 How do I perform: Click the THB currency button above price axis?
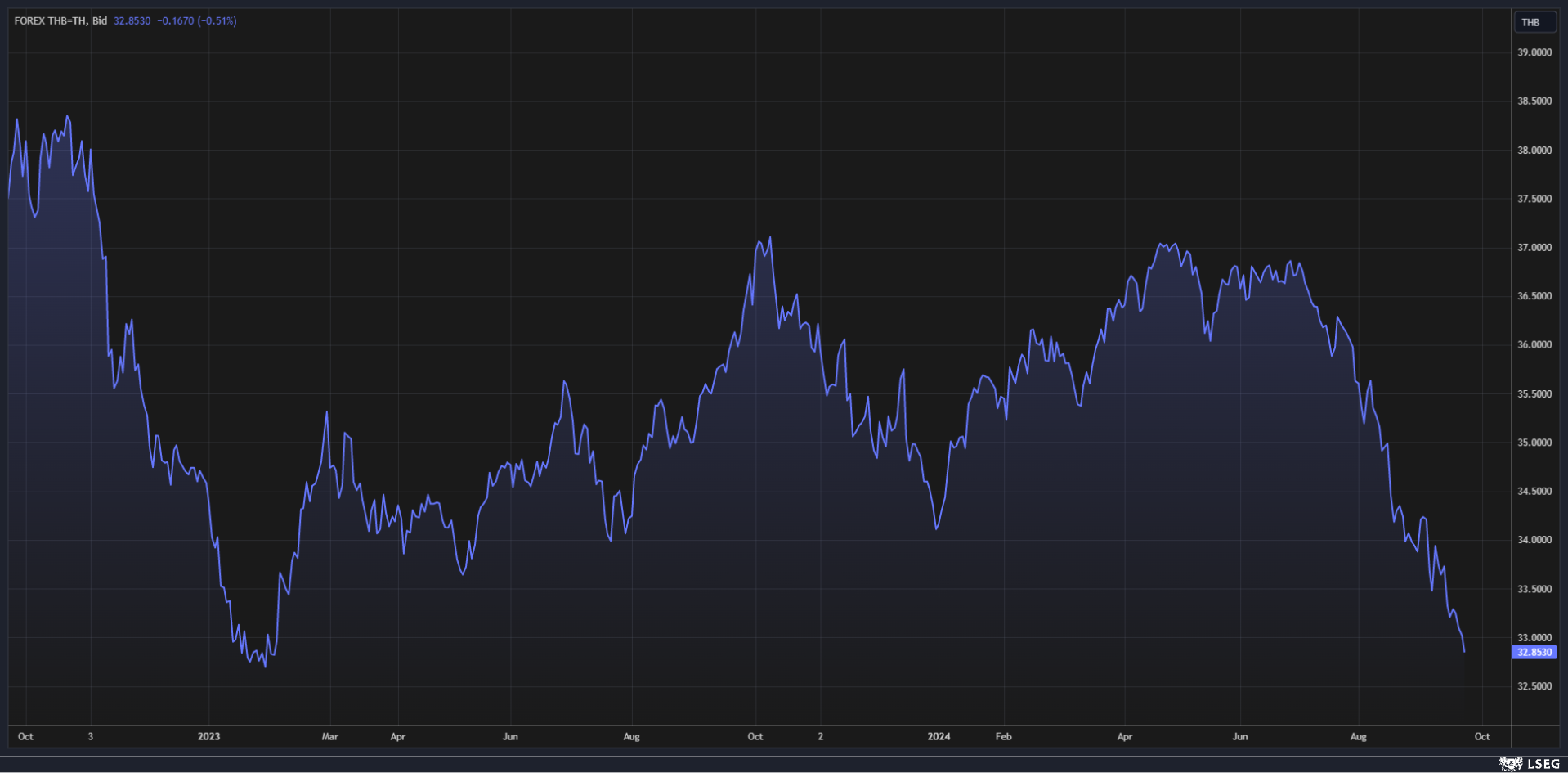click(x=1534, y=22)
